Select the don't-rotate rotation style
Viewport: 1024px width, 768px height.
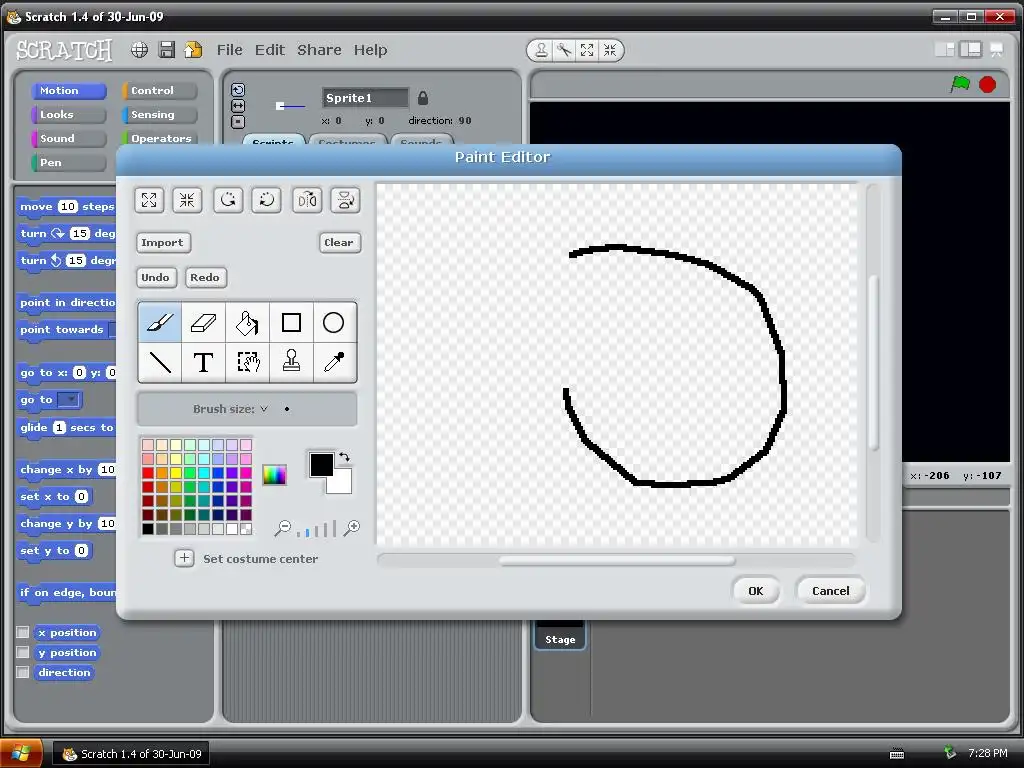click(238, 121)
